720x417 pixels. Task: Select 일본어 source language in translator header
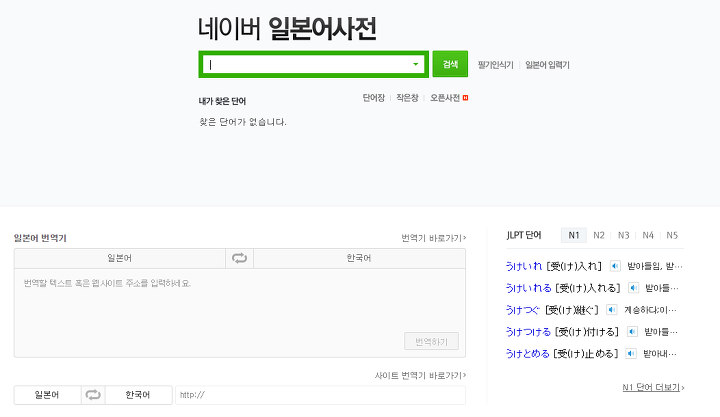(120, 258)
